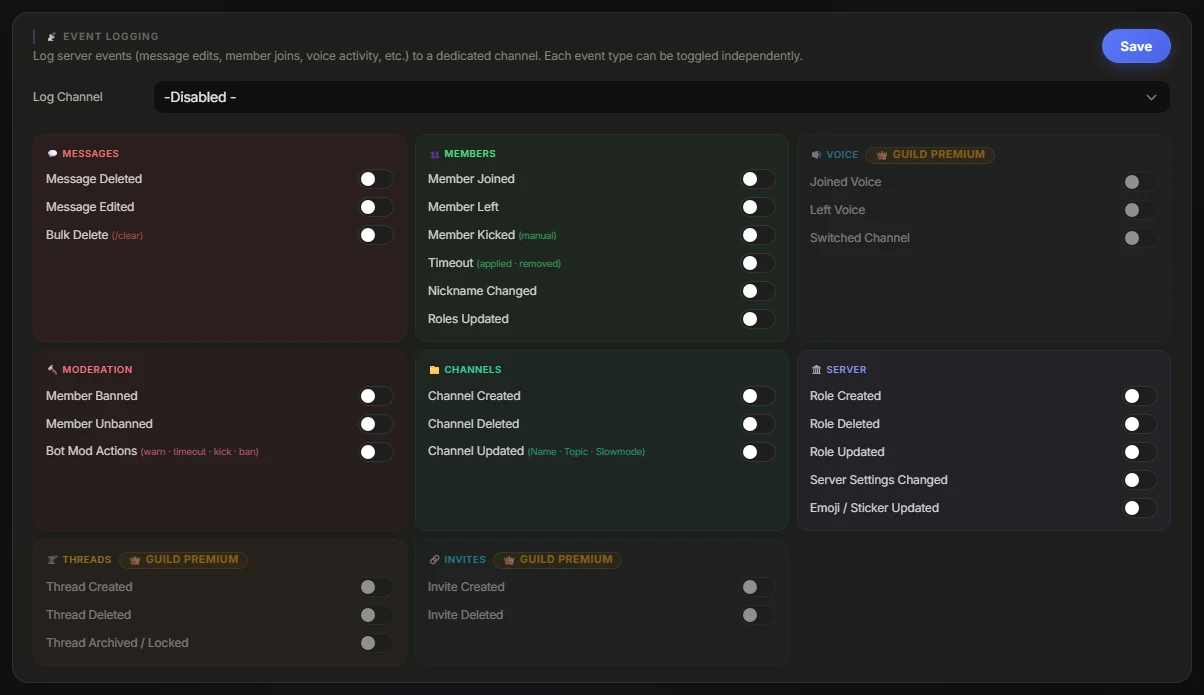1204x695 pixels.
Task: Turn on Member Left logging
Action: [x=758, y=207]
